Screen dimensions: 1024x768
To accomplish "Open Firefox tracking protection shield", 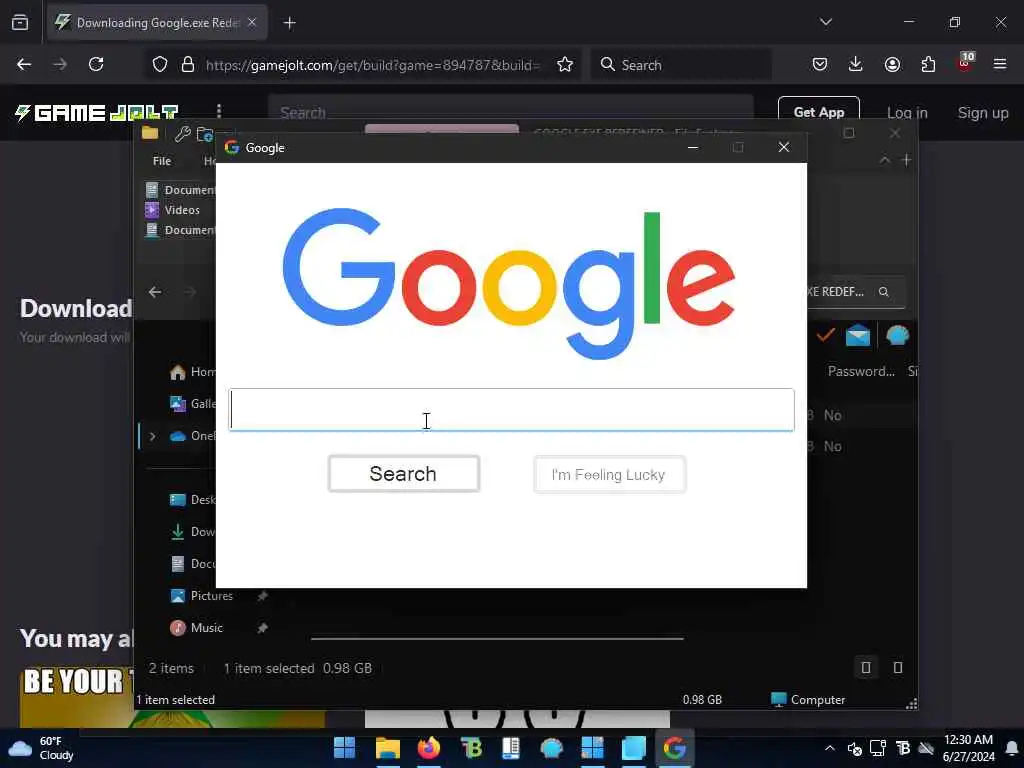I will click(x=160, y=65).
